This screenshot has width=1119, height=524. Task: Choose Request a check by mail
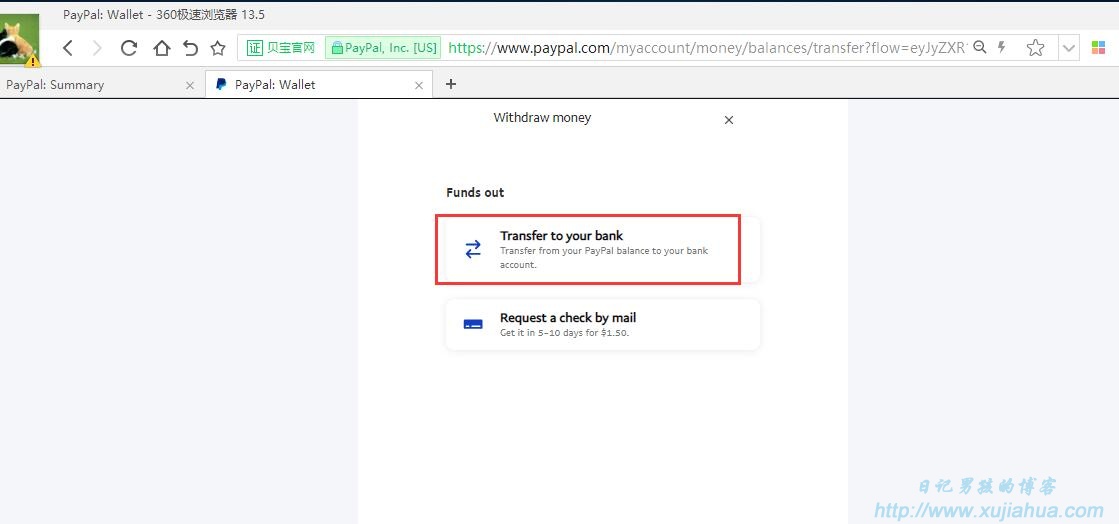click(602, 324)
